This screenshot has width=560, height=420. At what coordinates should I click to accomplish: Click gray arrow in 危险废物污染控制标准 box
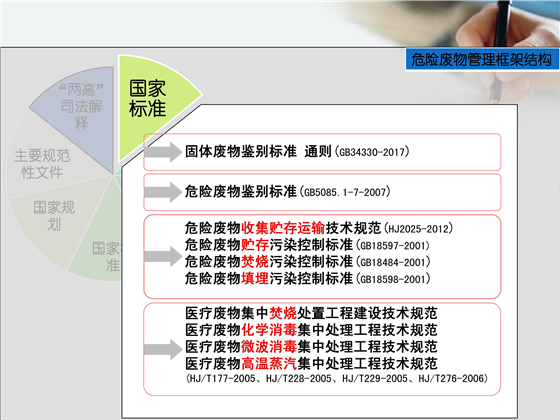tap(163, 256)
